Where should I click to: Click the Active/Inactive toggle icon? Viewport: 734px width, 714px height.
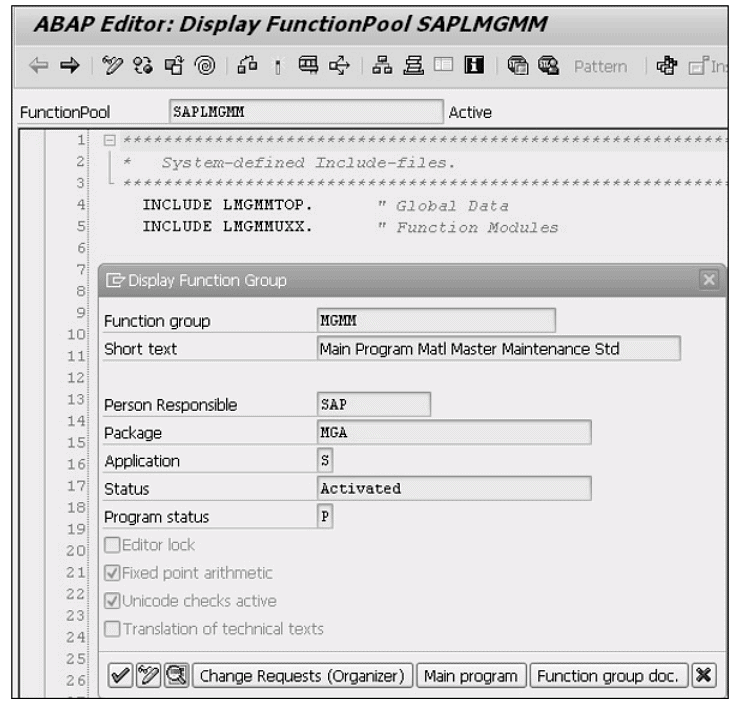click(143, 66)
